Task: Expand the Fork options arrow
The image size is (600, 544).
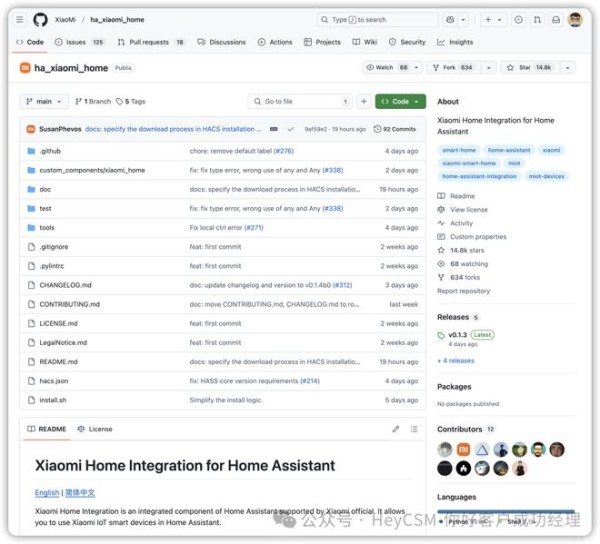Action: (489, 68)
